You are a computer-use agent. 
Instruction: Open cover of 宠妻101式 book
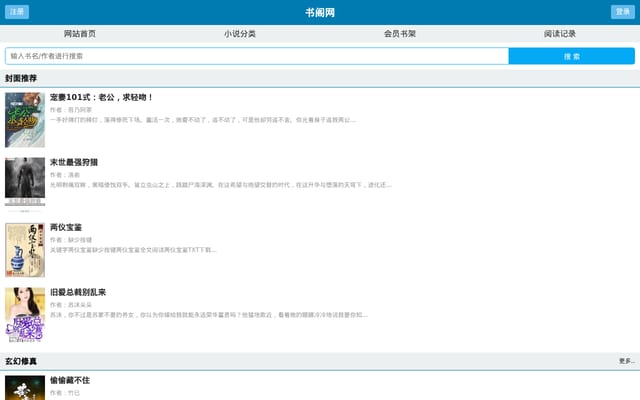pos(25,120)
